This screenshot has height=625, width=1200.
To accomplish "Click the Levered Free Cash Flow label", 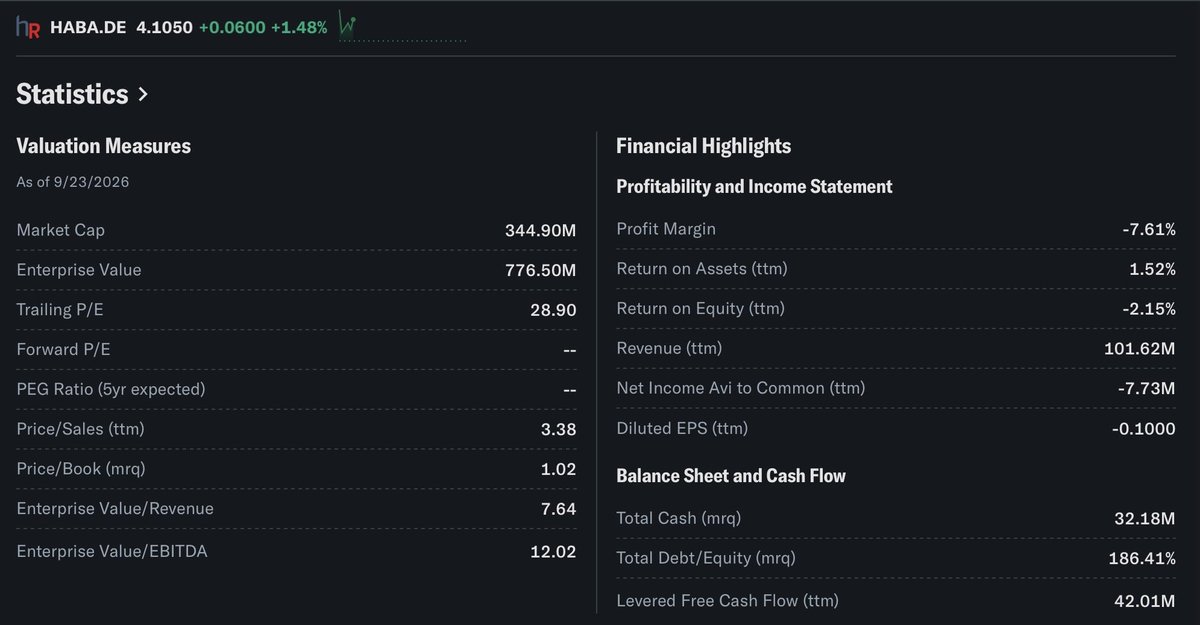I will click(727, 601).
